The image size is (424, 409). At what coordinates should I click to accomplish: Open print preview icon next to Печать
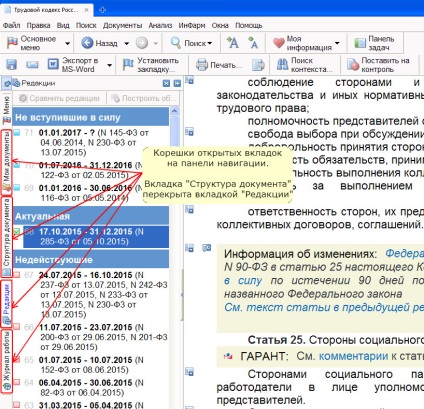coord(258,65)
